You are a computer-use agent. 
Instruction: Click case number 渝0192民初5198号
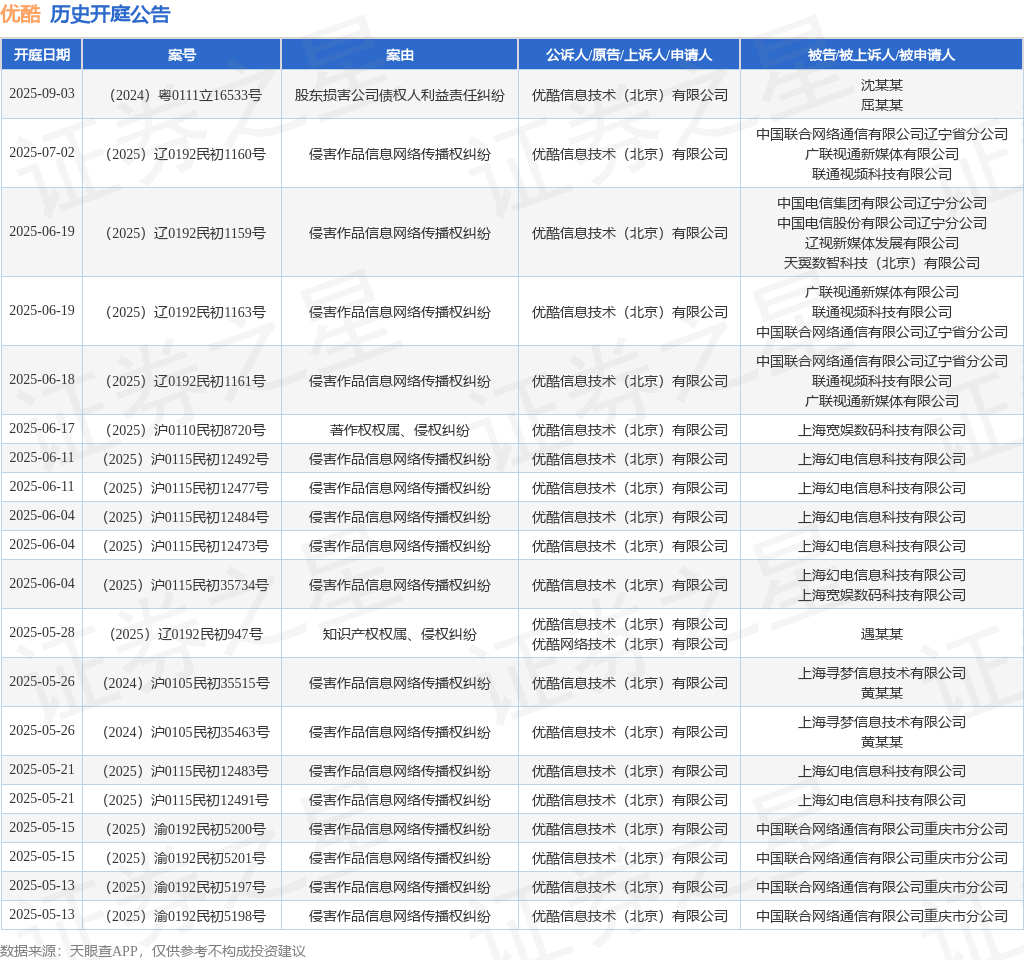(185, 916)
